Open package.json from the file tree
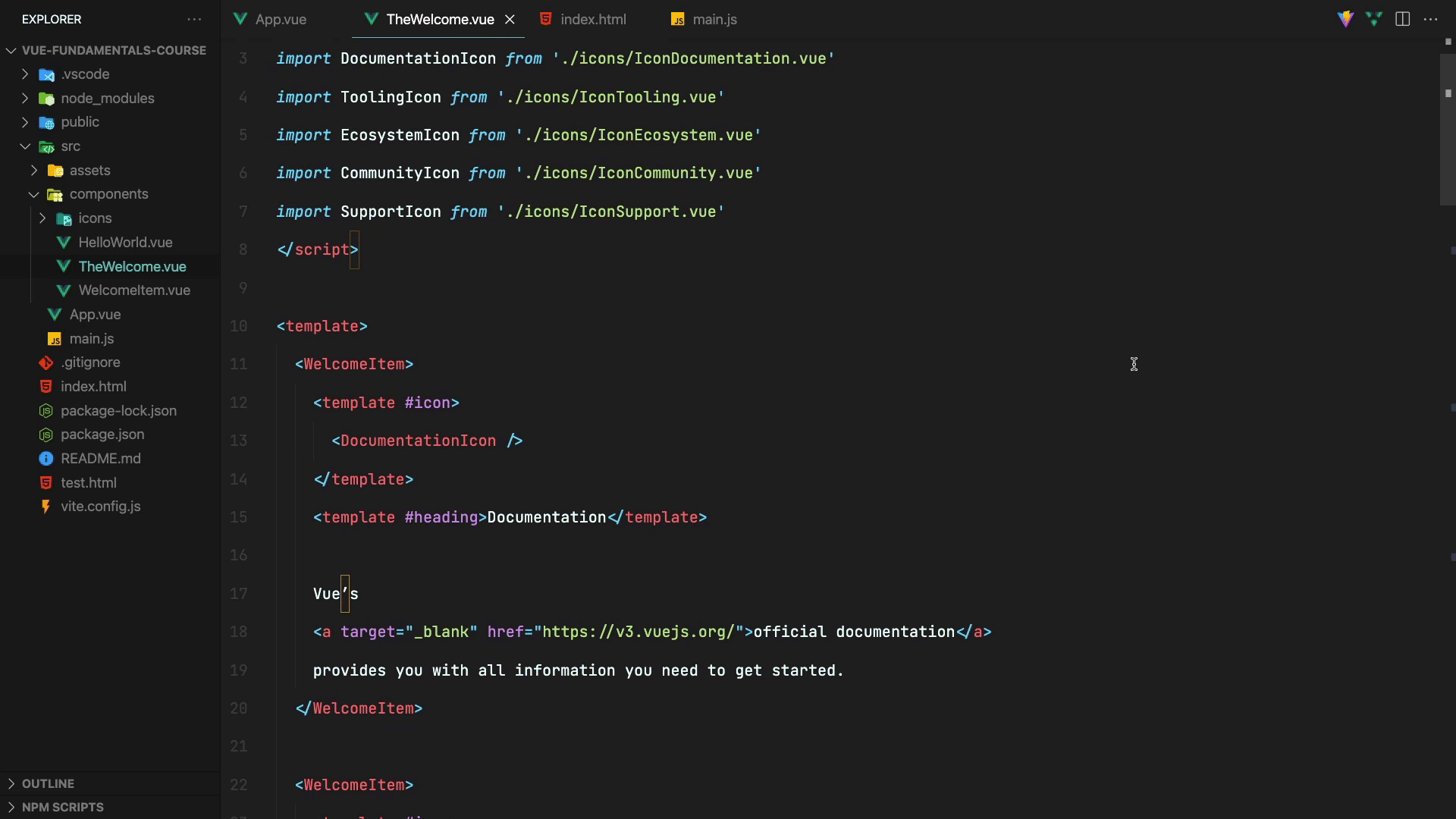 102,435
